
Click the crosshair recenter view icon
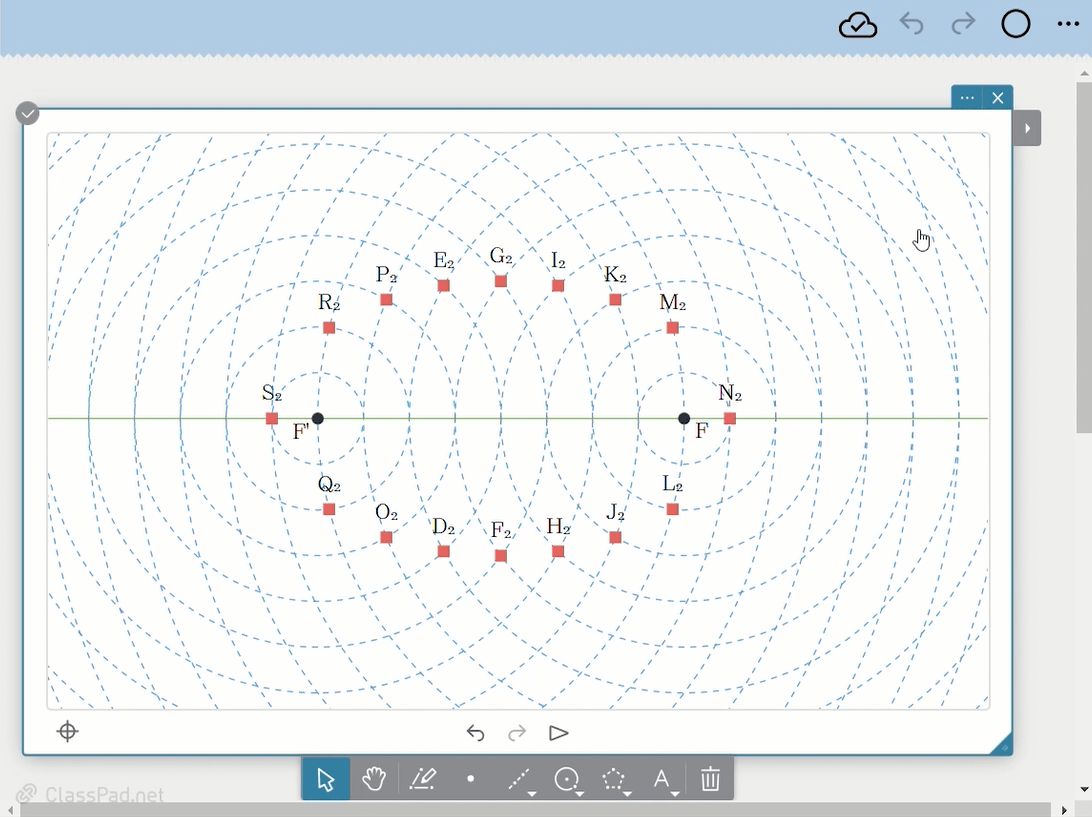point(68,732)
